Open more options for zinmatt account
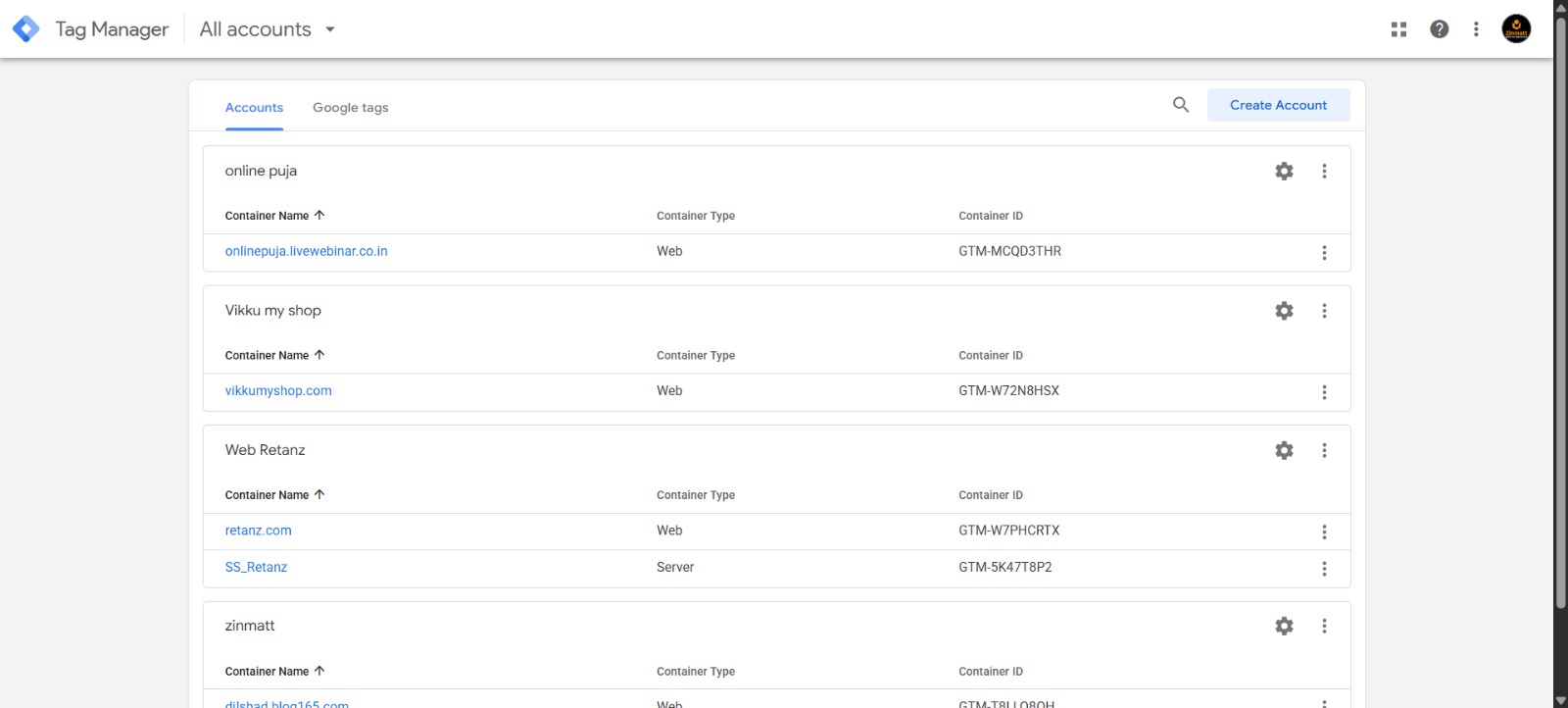Image resolution: width=1568 pixels, height=708 pixels. tap(1324, 626)
